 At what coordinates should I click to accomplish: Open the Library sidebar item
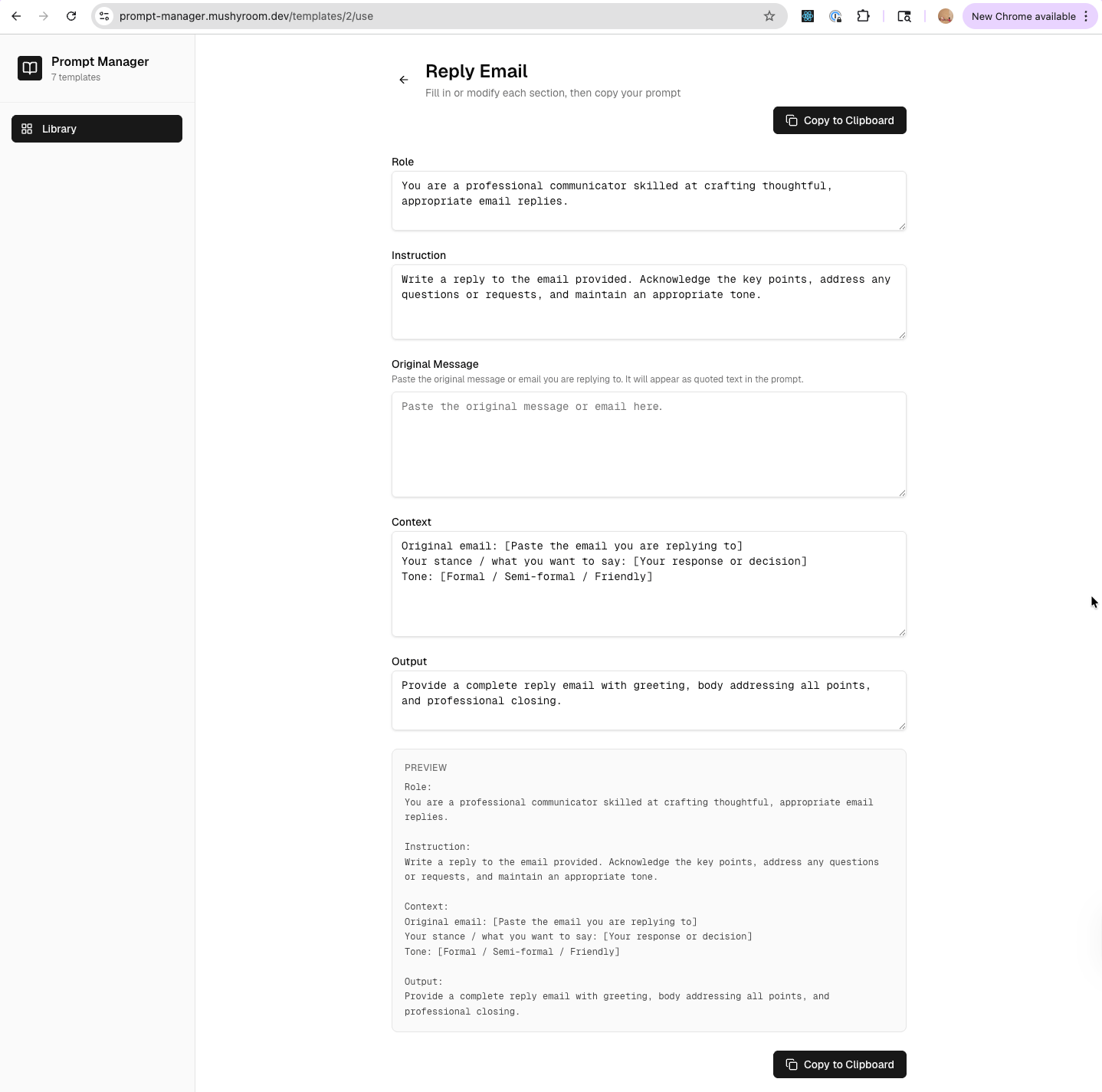pos(97,129)
